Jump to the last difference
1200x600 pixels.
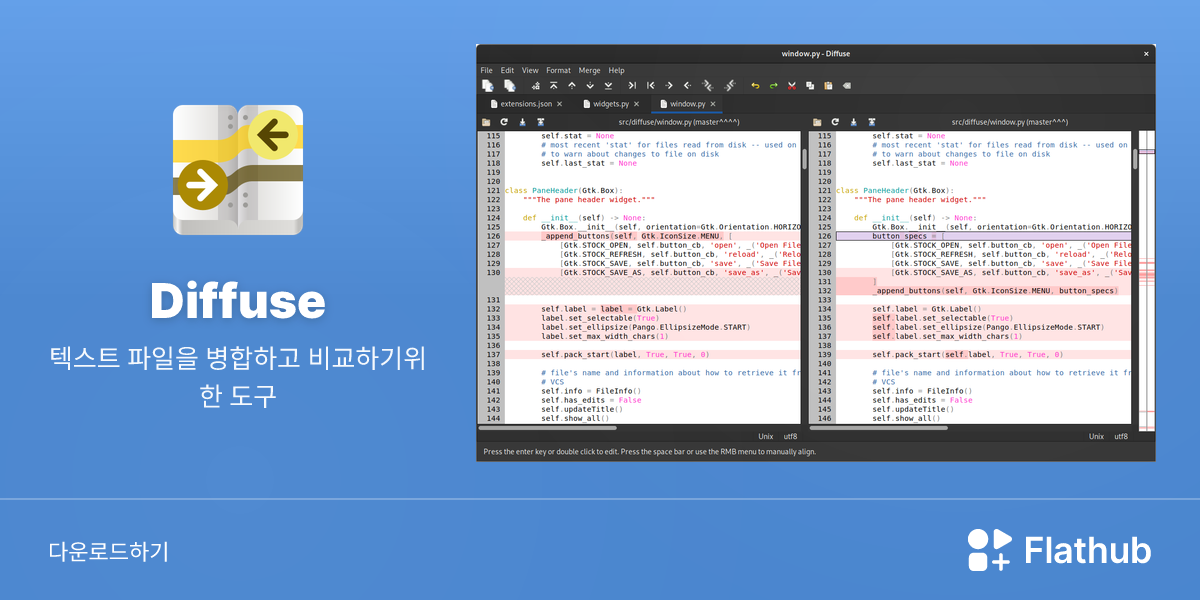(x=608, y=86)
